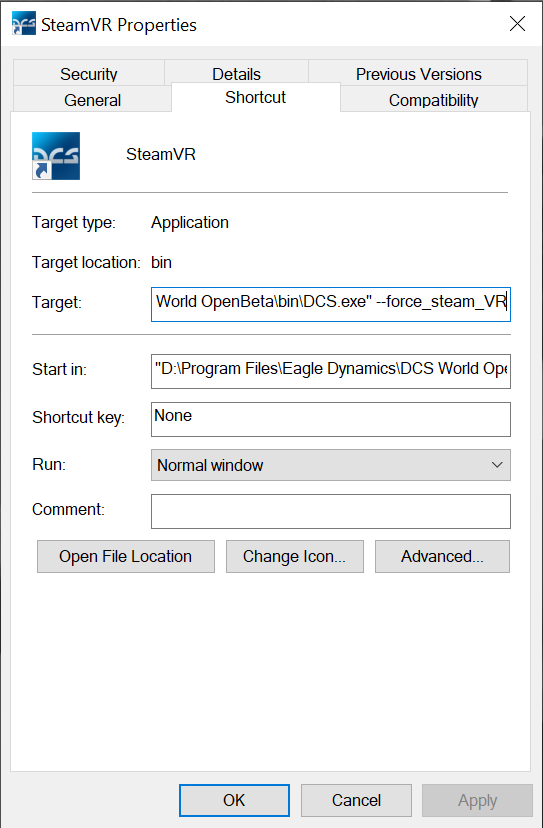Click the SteamVR shortcut name field
543x828 pixels.
click(x=161, y=154)
